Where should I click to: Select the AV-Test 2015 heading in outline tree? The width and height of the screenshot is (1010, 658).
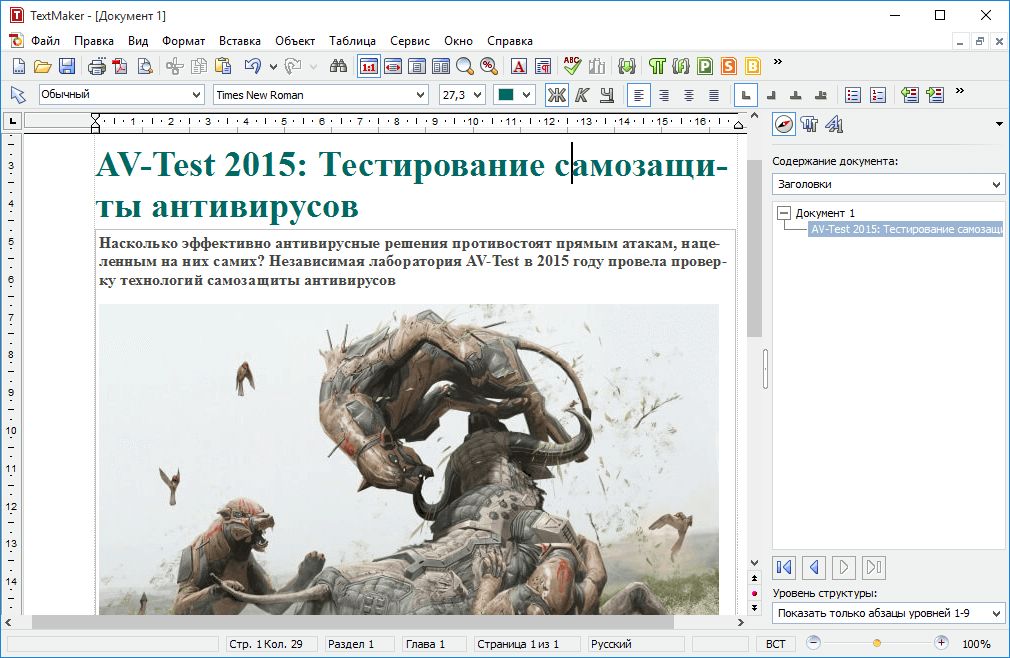tap(905, 229)
